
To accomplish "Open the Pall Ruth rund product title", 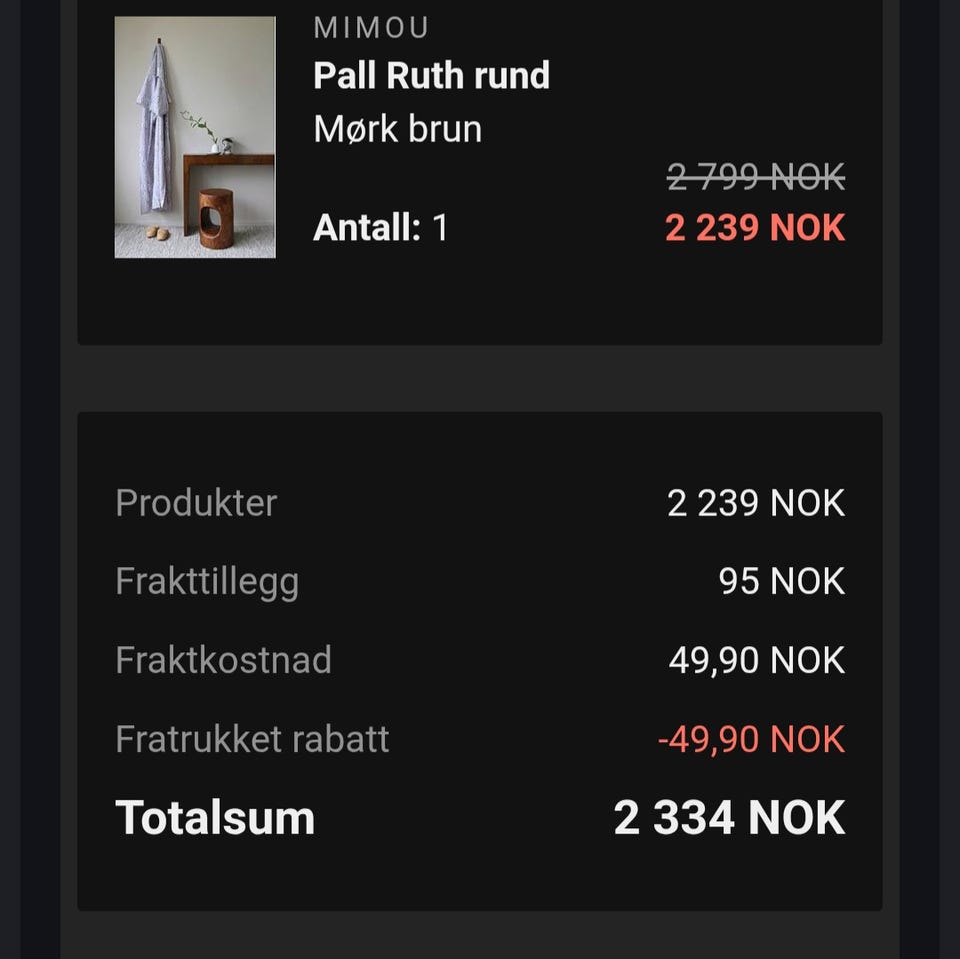I will pos(431,76).
